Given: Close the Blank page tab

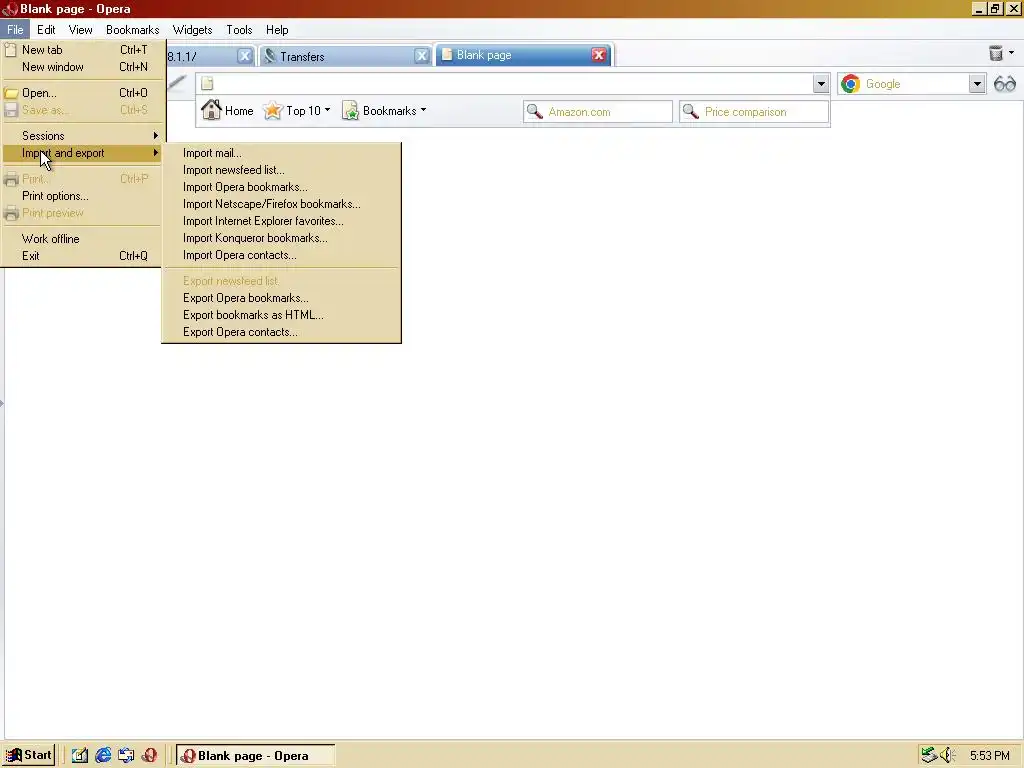Looking at the screenshot, I should coord(598,55).
